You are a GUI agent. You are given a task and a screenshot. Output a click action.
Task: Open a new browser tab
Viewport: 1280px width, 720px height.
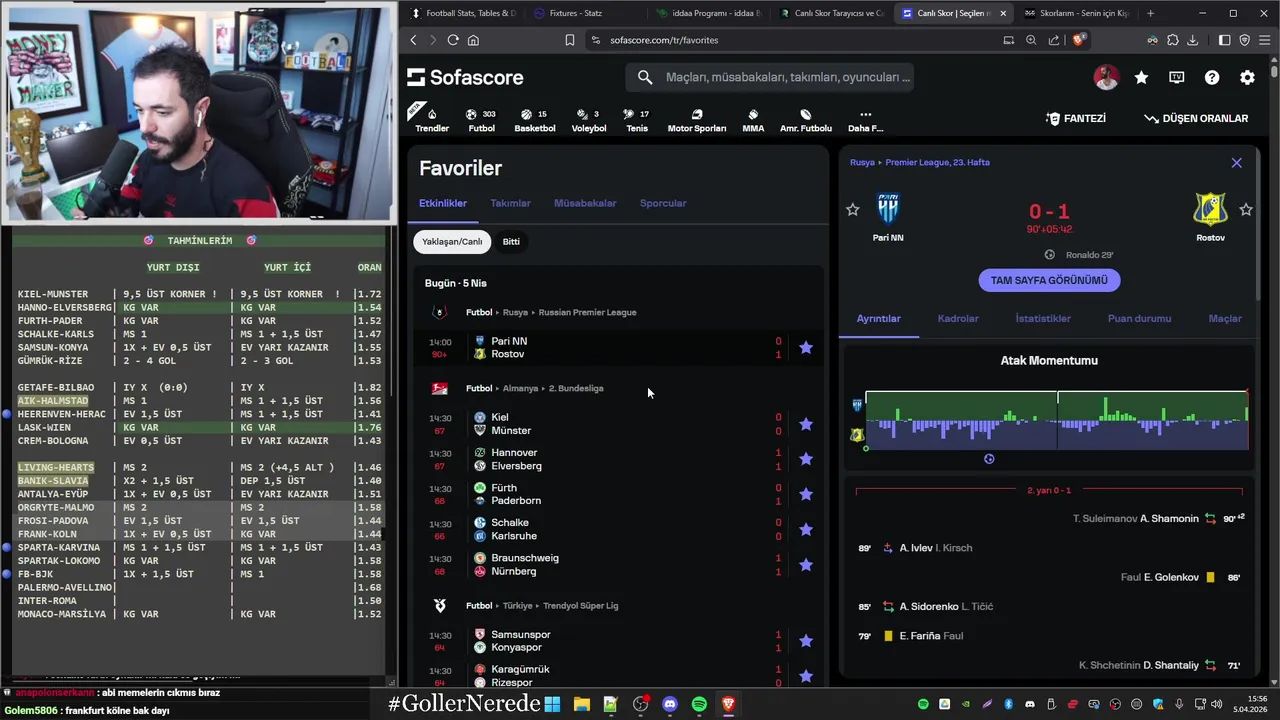tap(1150, 13)
